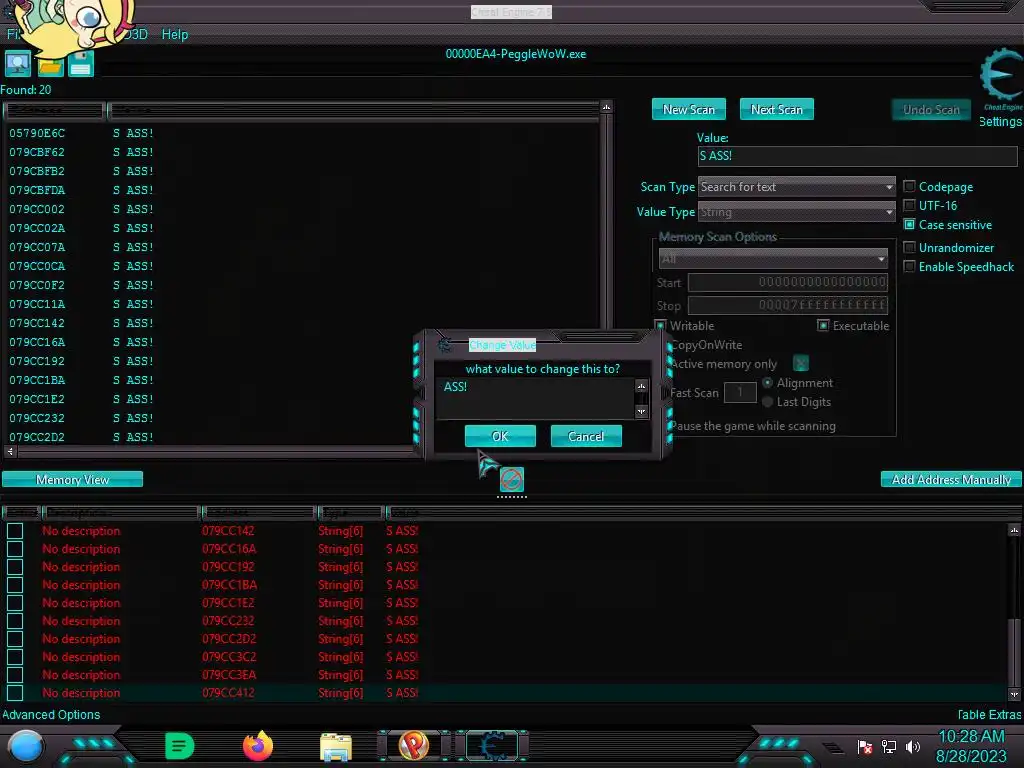This screenshot has width=1024, height=768.
Task: Click the results list scroll up arrow
Action: (606, 106)
